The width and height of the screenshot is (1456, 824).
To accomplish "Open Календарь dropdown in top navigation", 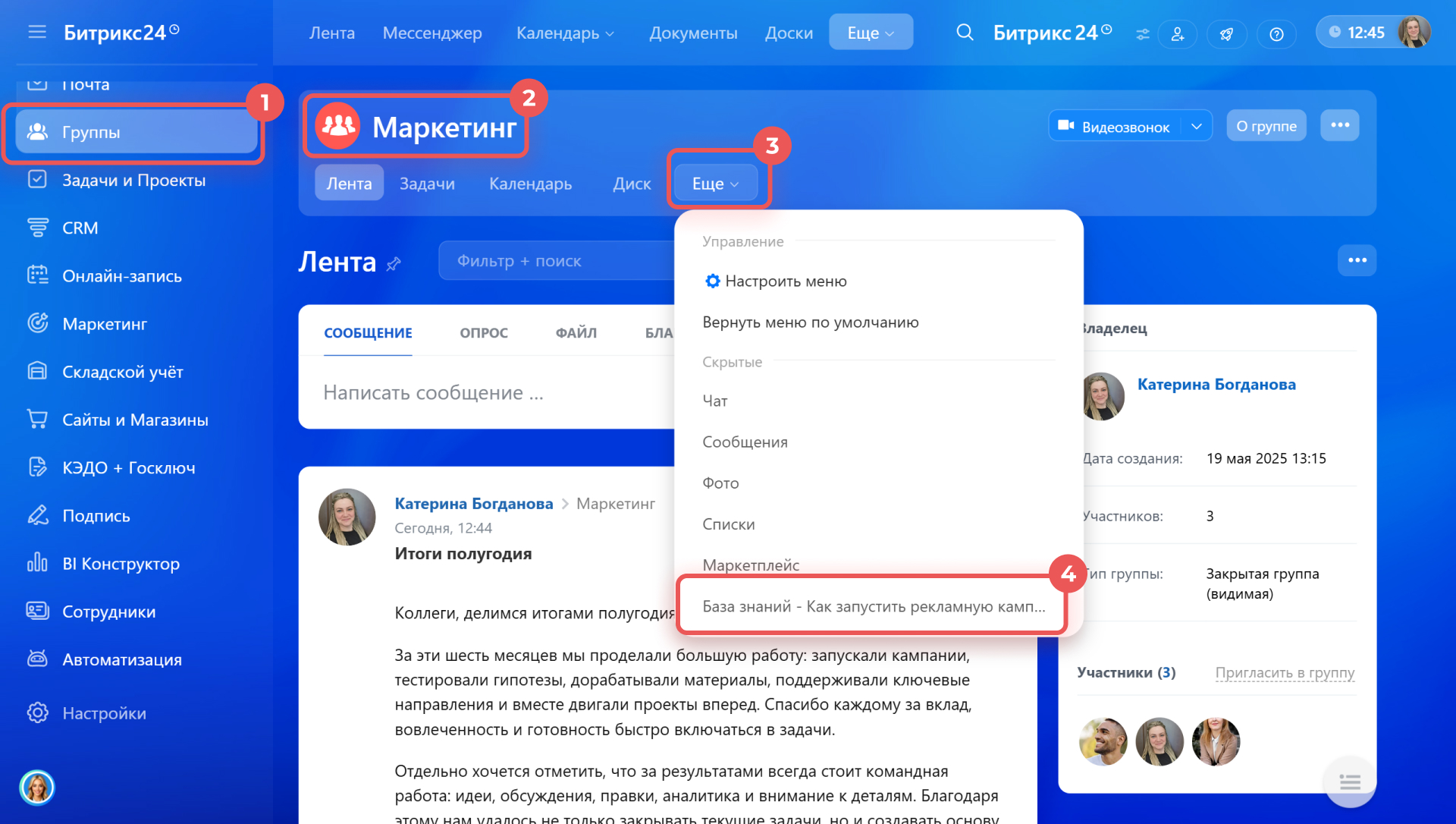I will pos(565,33).
